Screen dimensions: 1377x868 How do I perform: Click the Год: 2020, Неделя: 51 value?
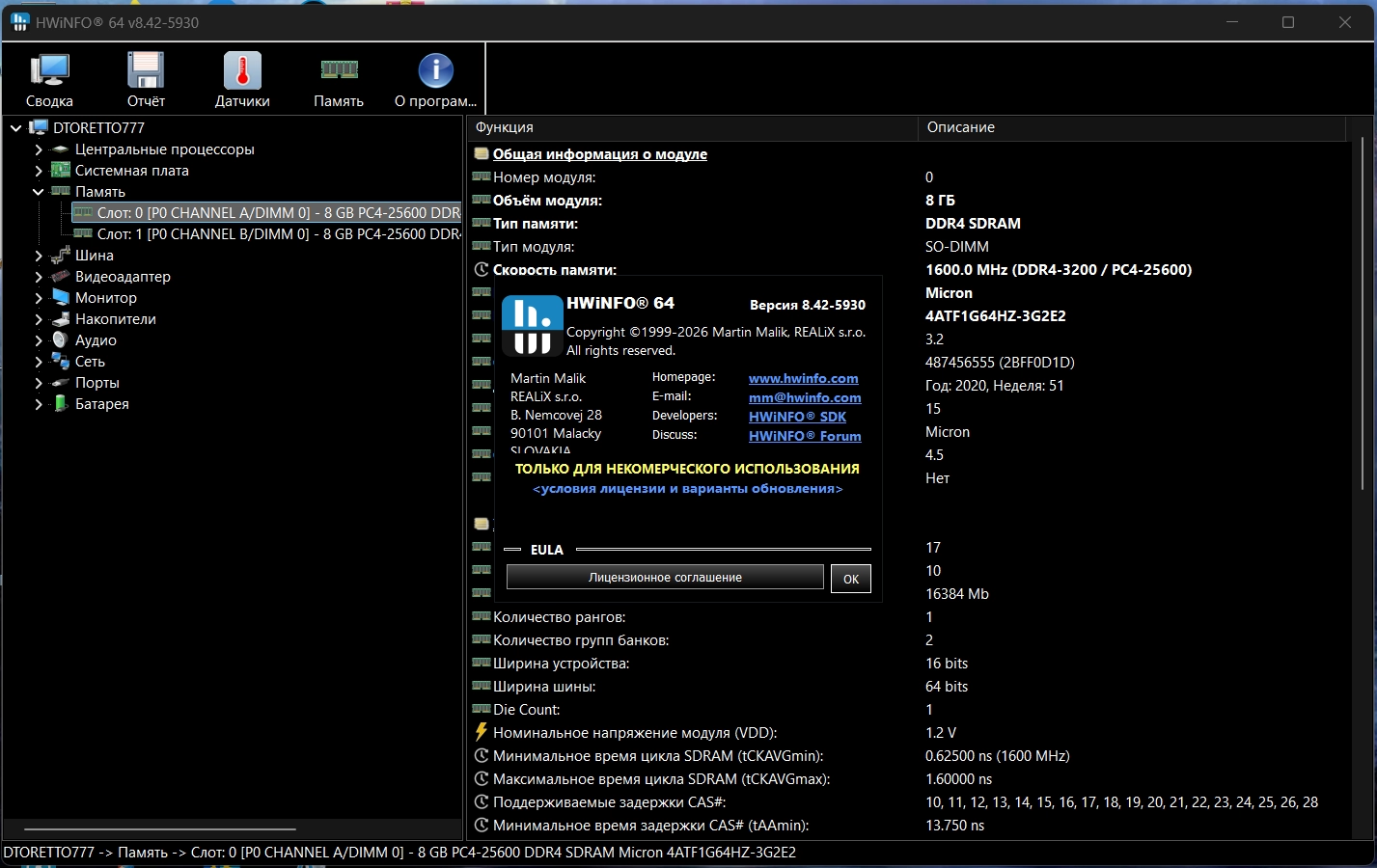pos(994,386)
